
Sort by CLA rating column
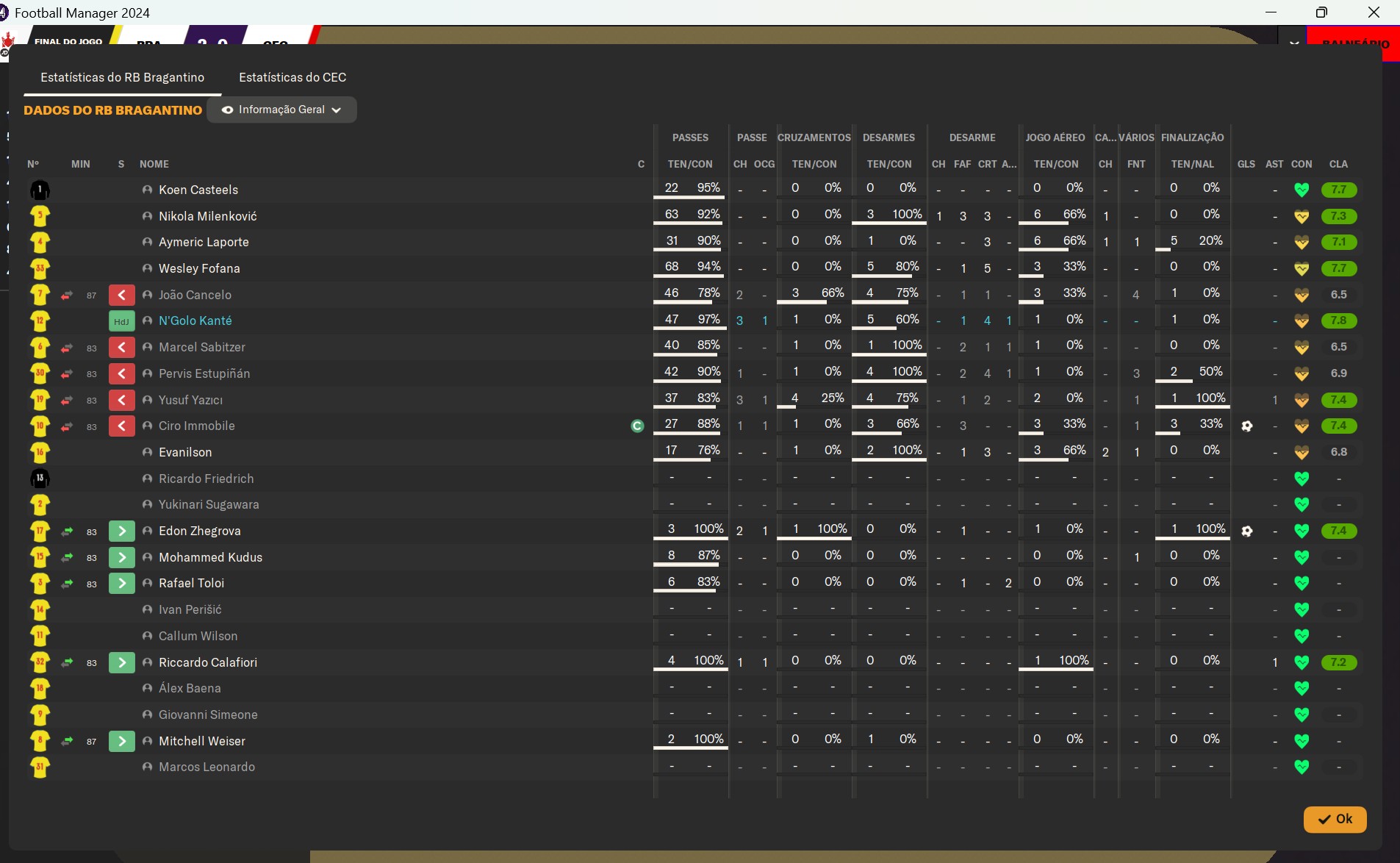point(1338,164)
